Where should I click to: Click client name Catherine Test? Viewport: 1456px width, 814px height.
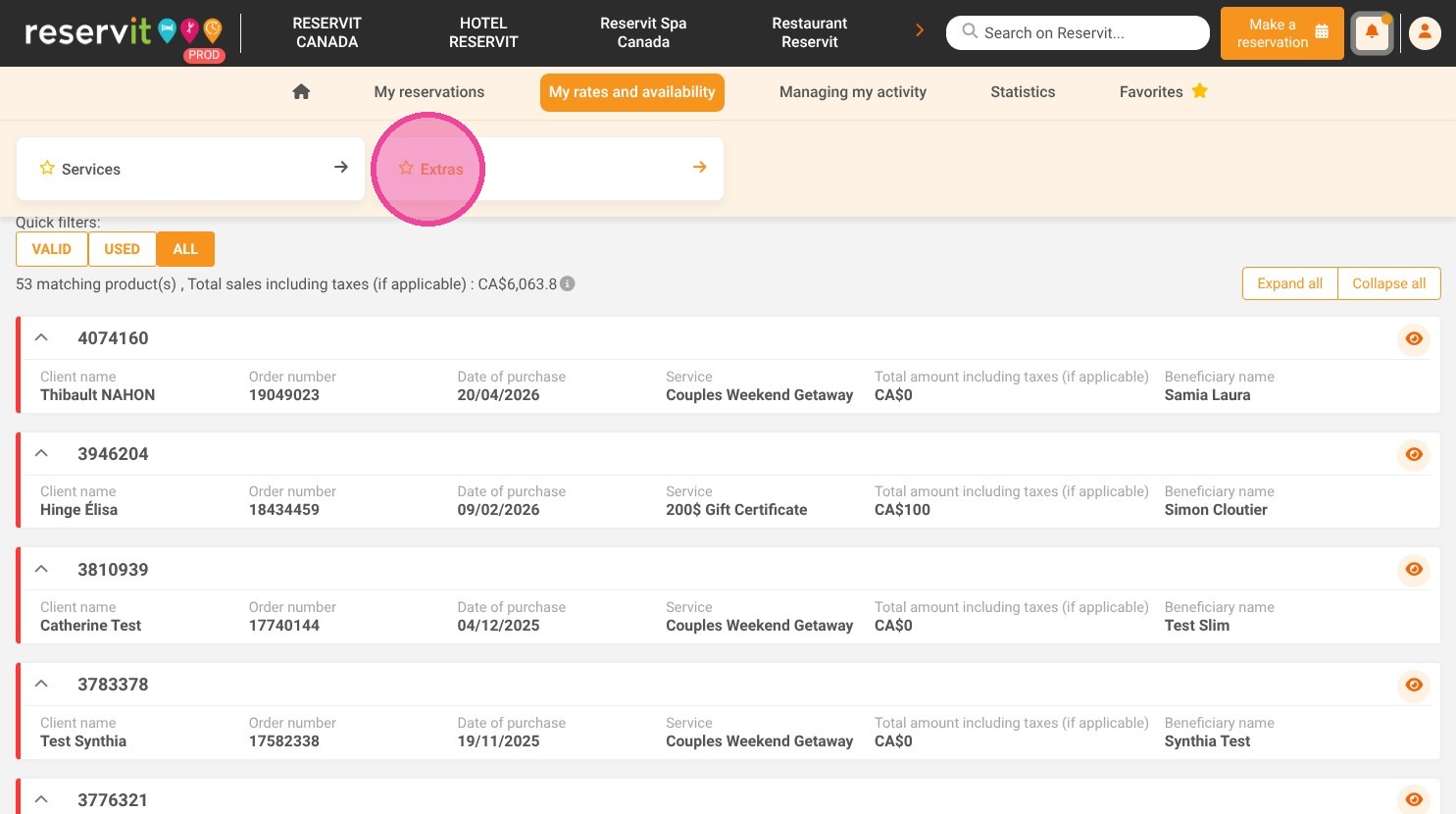point(91,626)
